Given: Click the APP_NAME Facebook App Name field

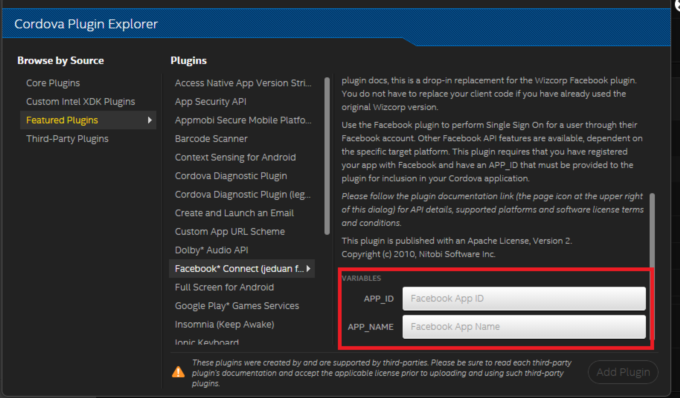Looking at the screenshot, I should (x=524, y=327).
